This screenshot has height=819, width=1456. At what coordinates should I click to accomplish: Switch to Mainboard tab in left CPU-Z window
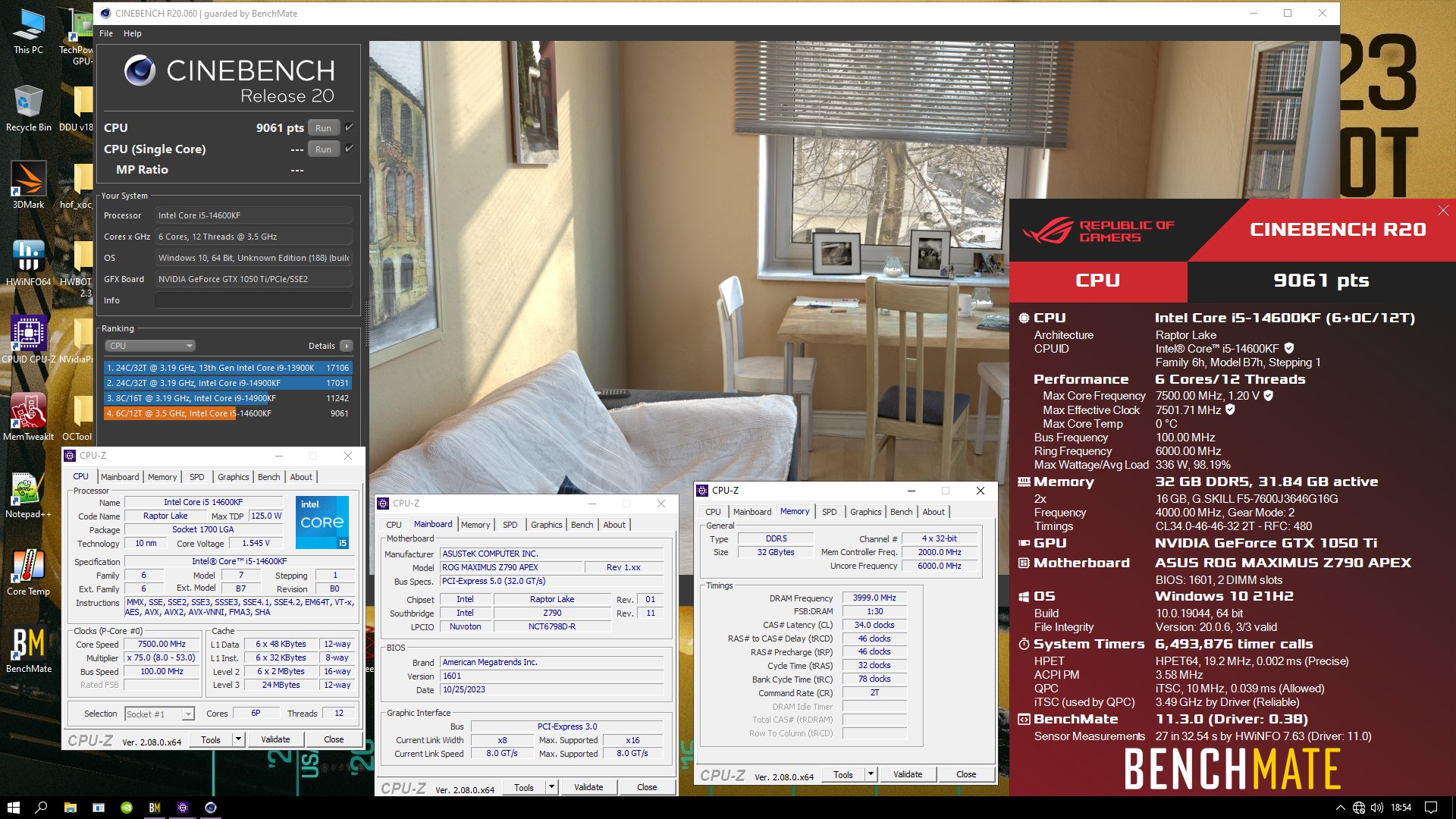[120, 477]
